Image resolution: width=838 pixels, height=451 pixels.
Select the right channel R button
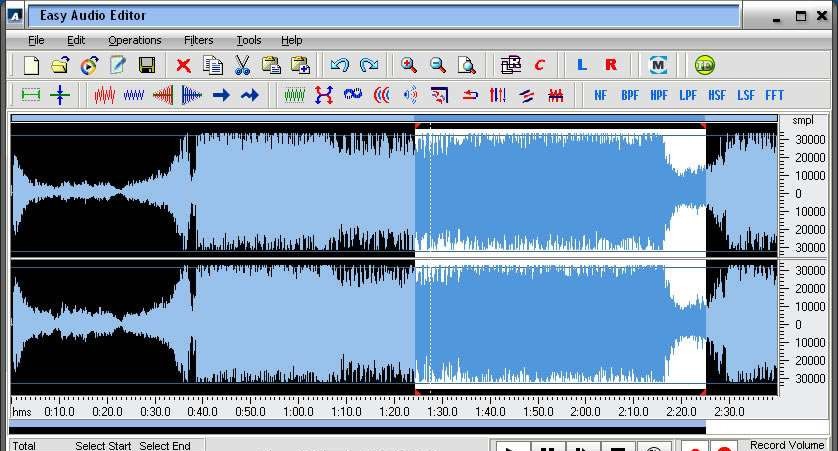[611, 66]
